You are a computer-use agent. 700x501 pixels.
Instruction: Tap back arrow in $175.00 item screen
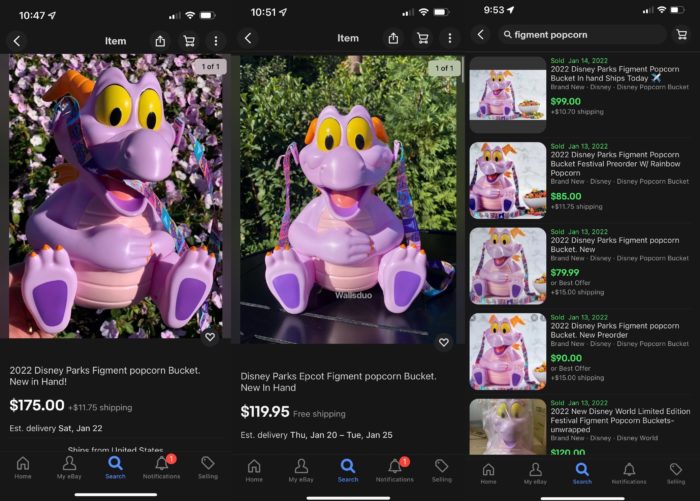pos(17,41)
